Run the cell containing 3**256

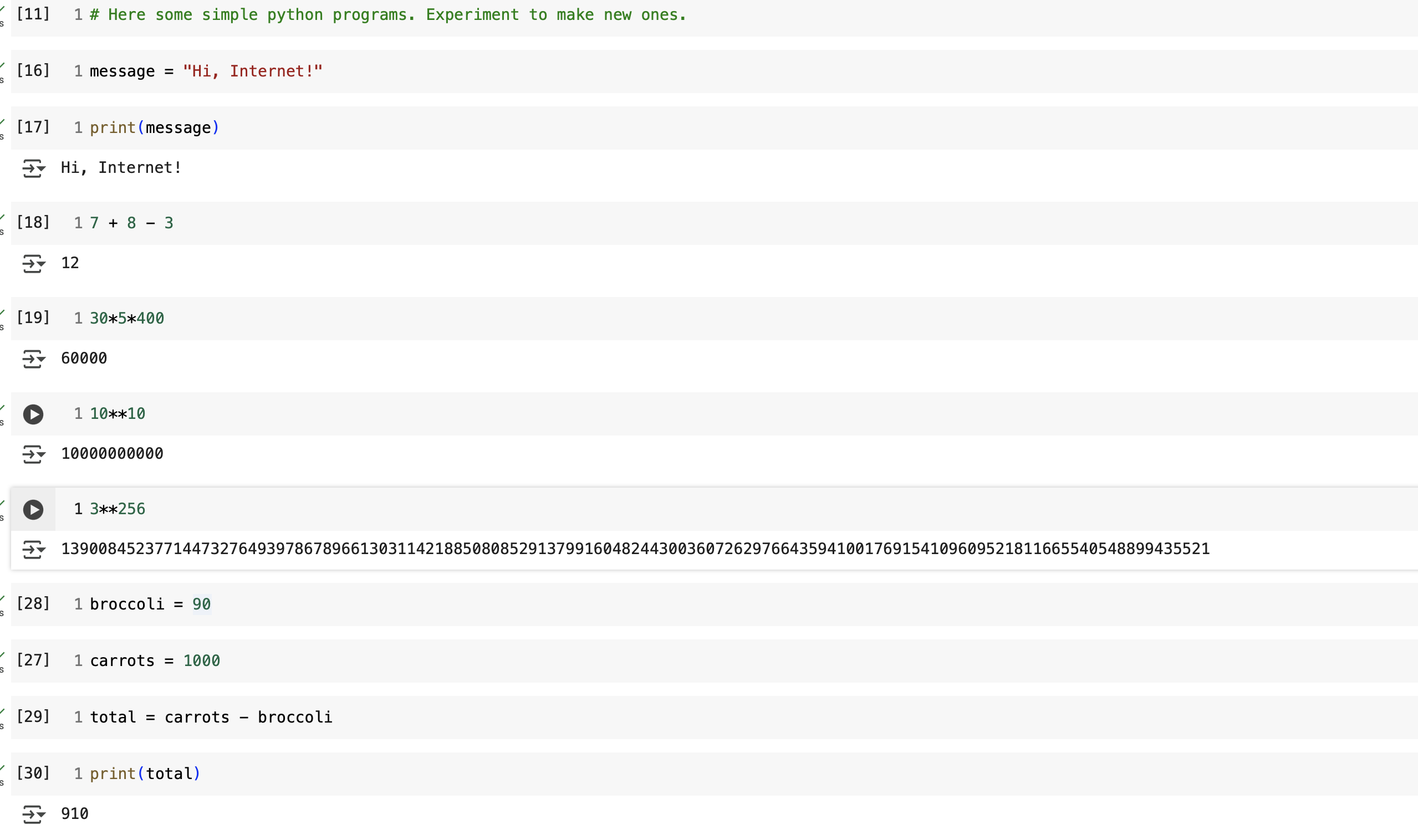coord(33,510)
